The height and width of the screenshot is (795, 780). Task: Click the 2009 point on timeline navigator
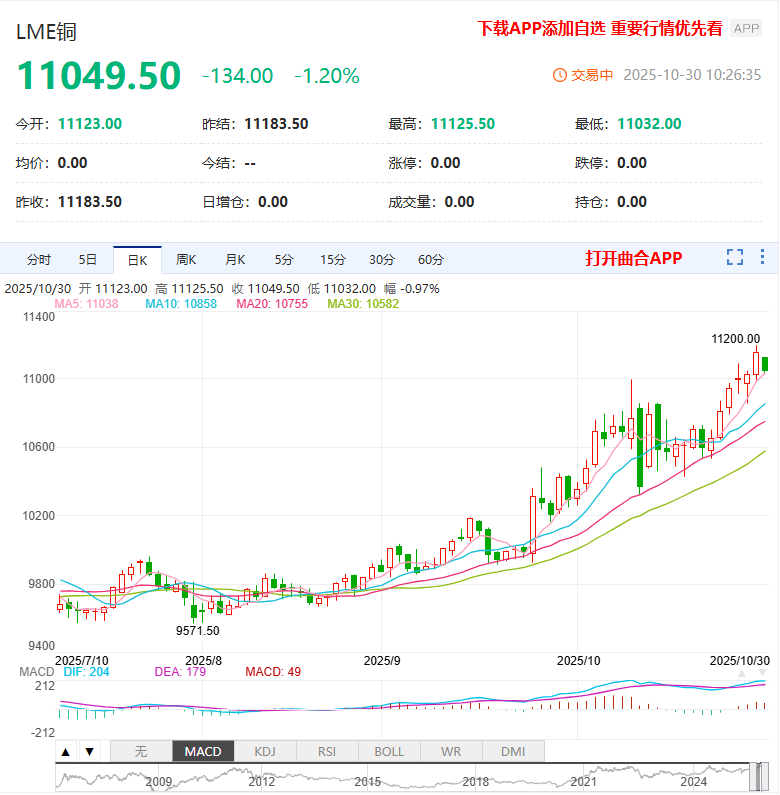pos(159,782)
